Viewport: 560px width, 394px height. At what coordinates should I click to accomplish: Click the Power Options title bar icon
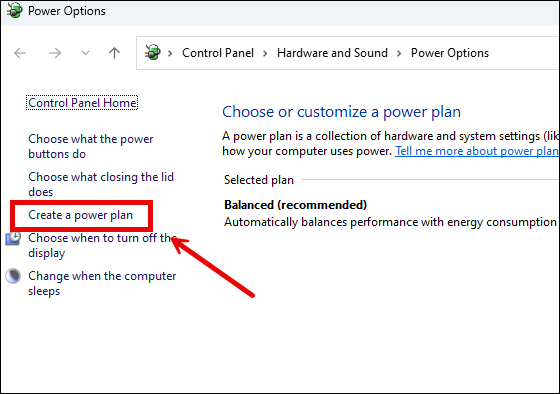[15, 10]
